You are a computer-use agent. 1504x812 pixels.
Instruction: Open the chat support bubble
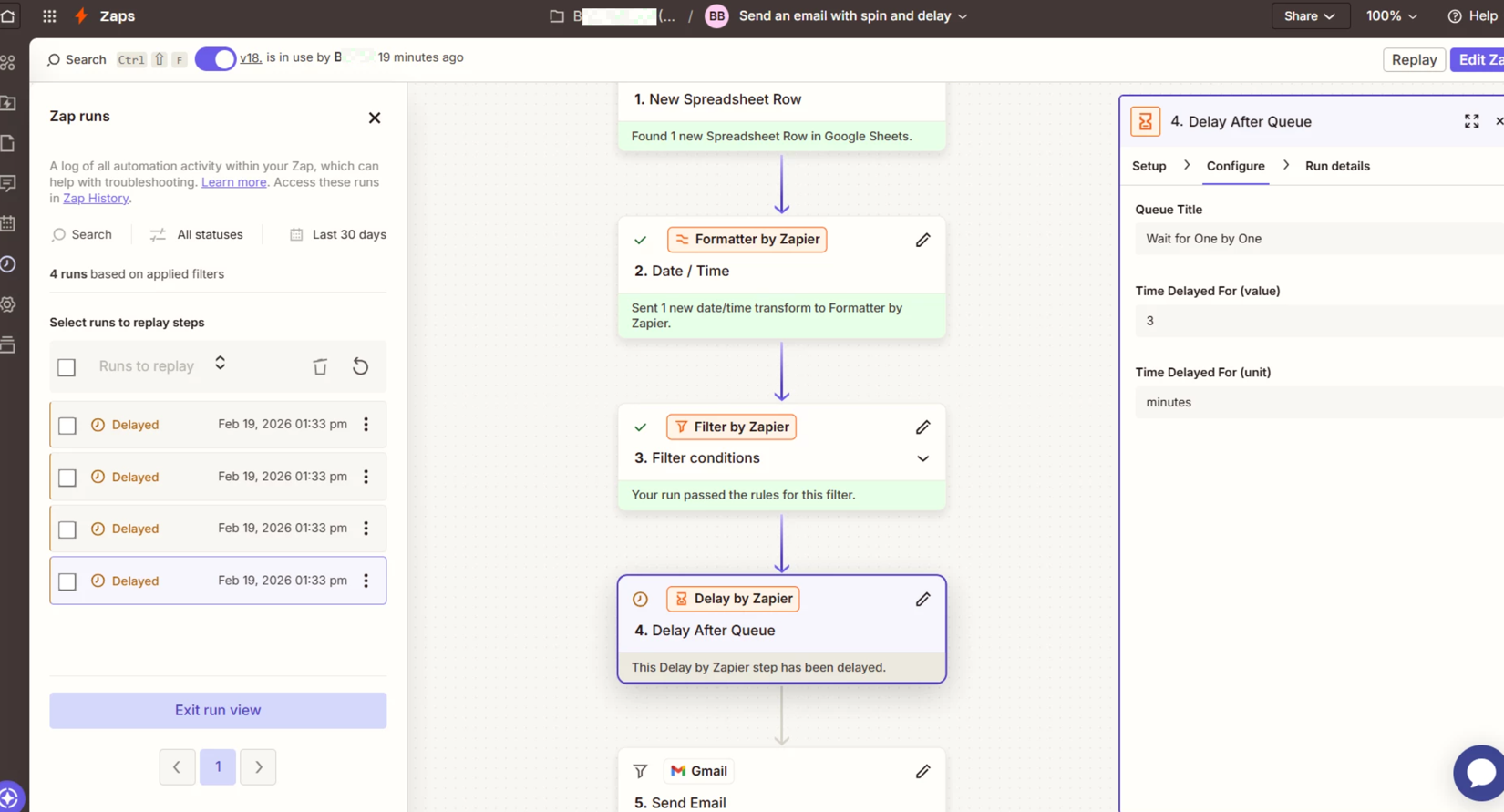[1480, 772]
